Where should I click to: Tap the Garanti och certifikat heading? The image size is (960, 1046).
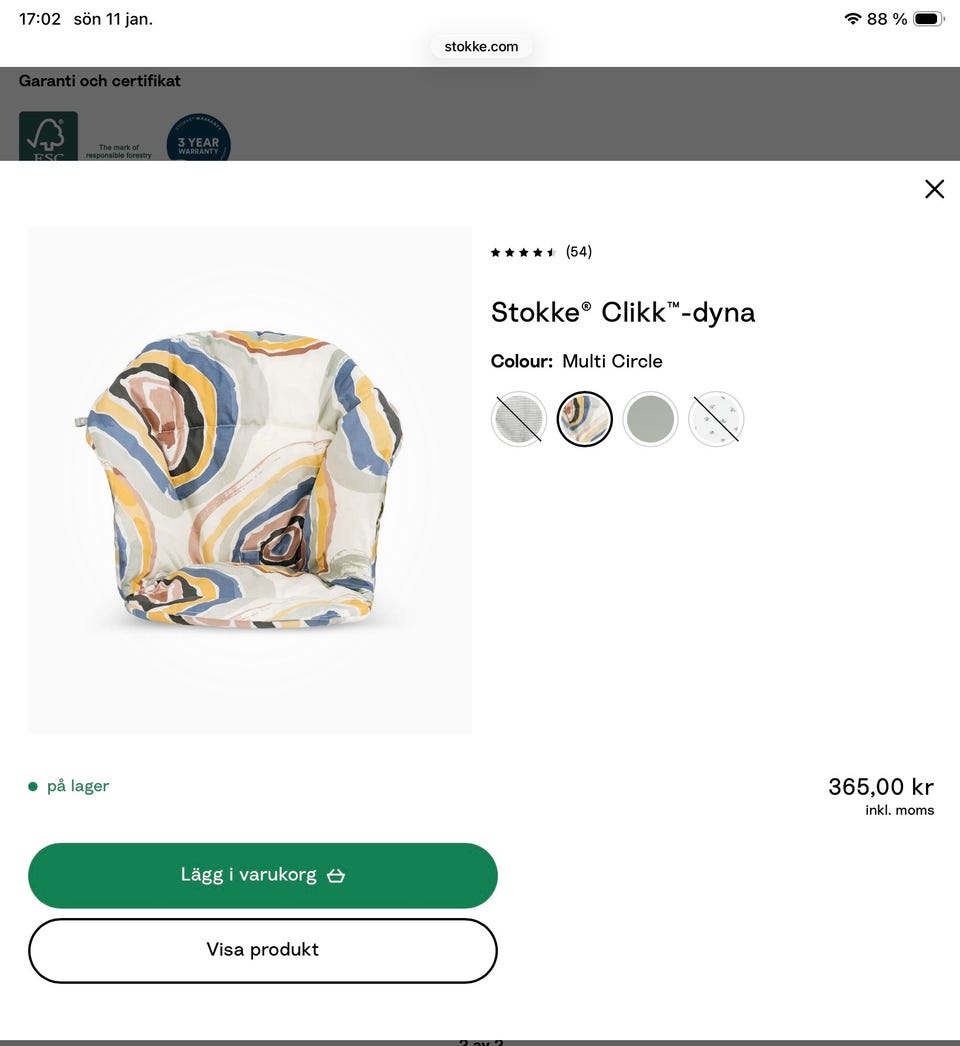click(x=100, y=81)
